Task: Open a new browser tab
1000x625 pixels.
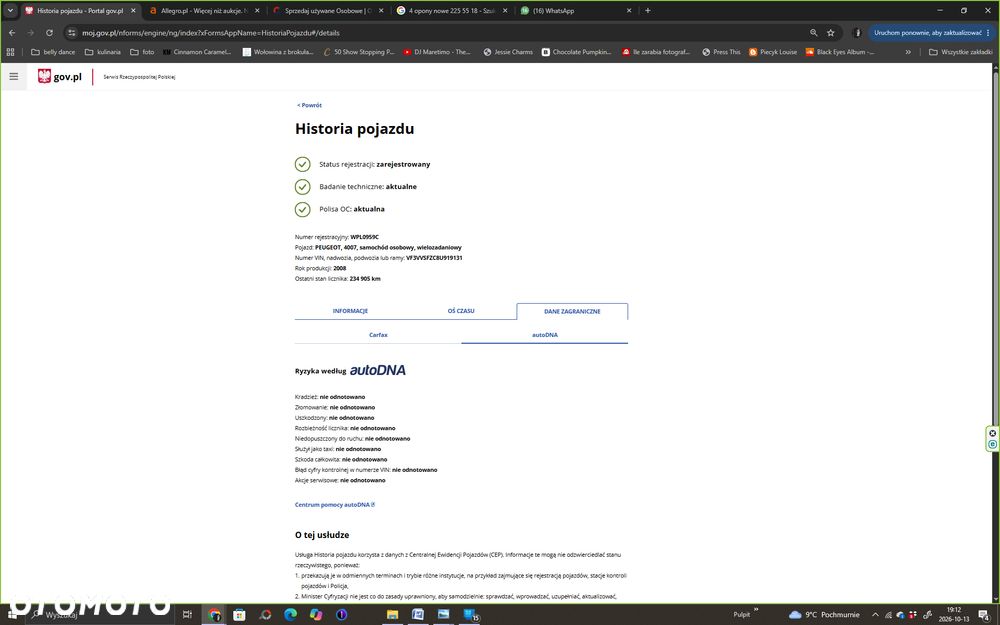Action: pyautogui.click(x=647, y=10)
